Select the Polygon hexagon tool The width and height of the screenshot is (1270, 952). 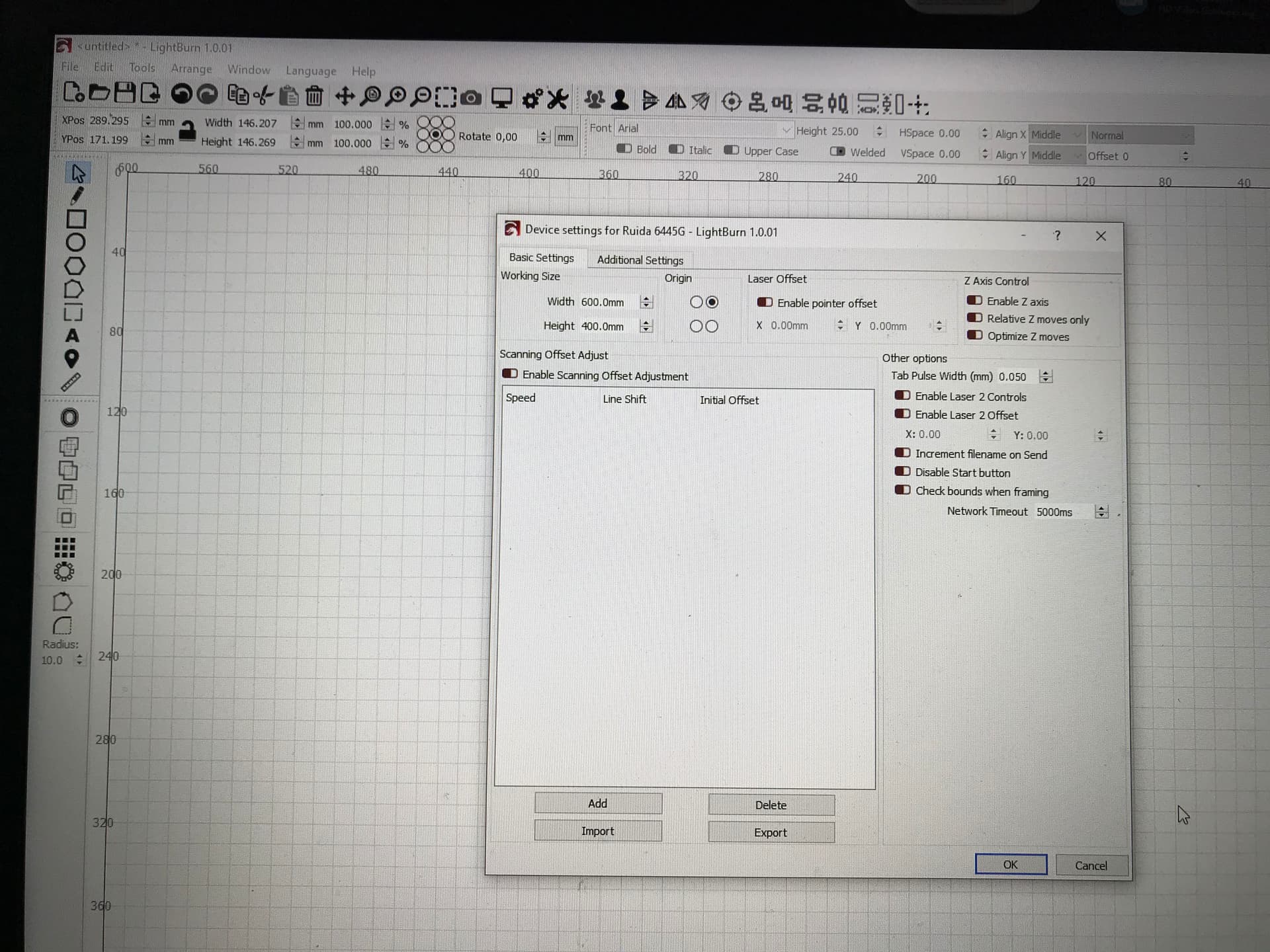pos(75,266)
